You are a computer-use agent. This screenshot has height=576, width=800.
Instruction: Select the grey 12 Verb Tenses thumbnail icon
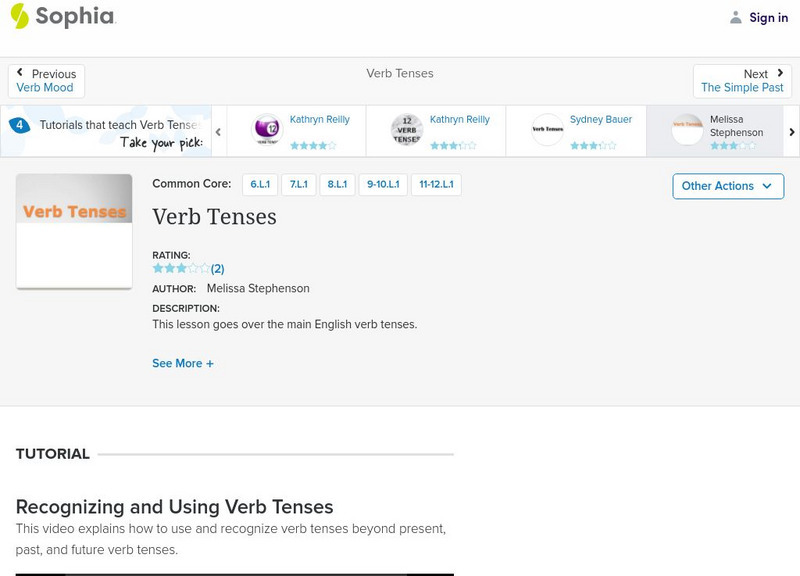[x=407, y=130]
